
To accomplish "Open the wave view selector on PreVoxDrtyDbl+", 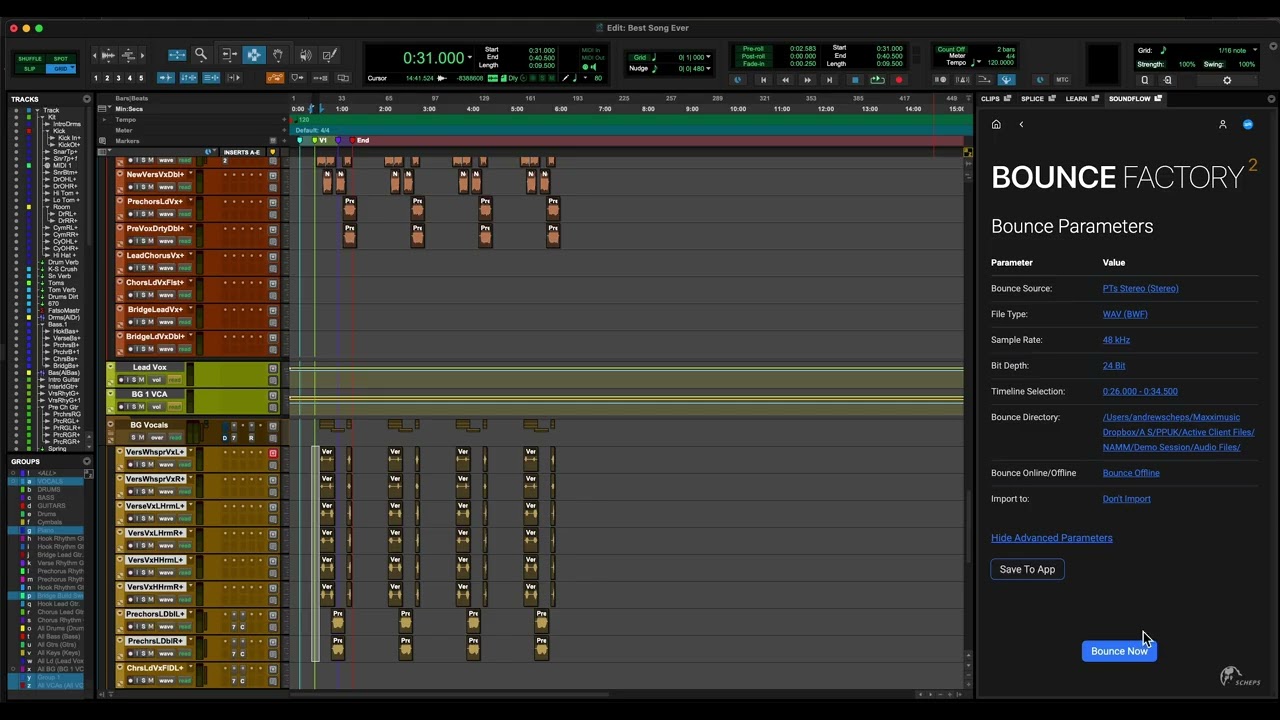I will pyautogui.click(x=167, y=241).
